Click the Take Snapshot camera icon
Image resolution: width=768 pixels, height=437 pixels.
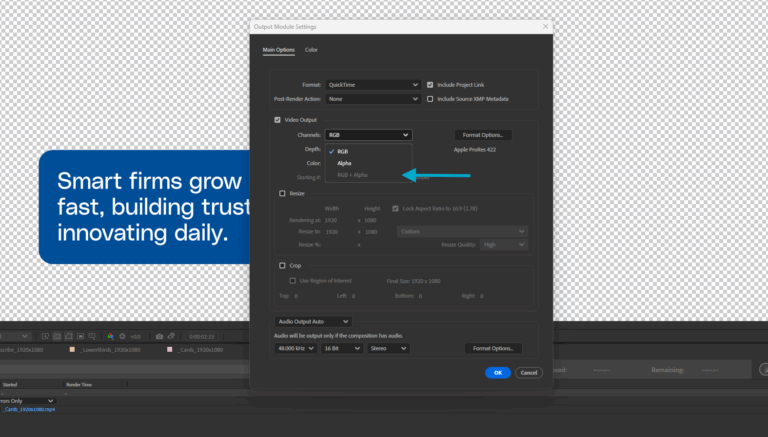(x=159, y=336)
